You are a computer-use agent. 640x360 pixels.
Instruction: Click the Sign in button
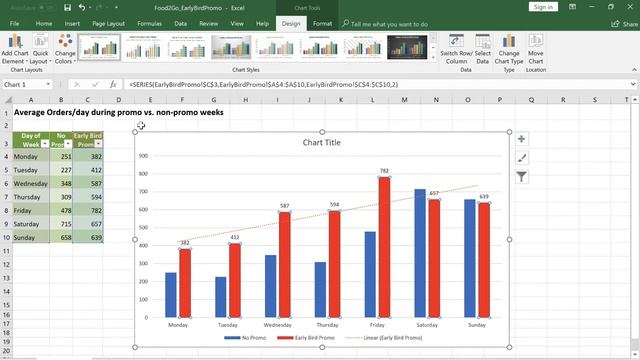point(543,7)
